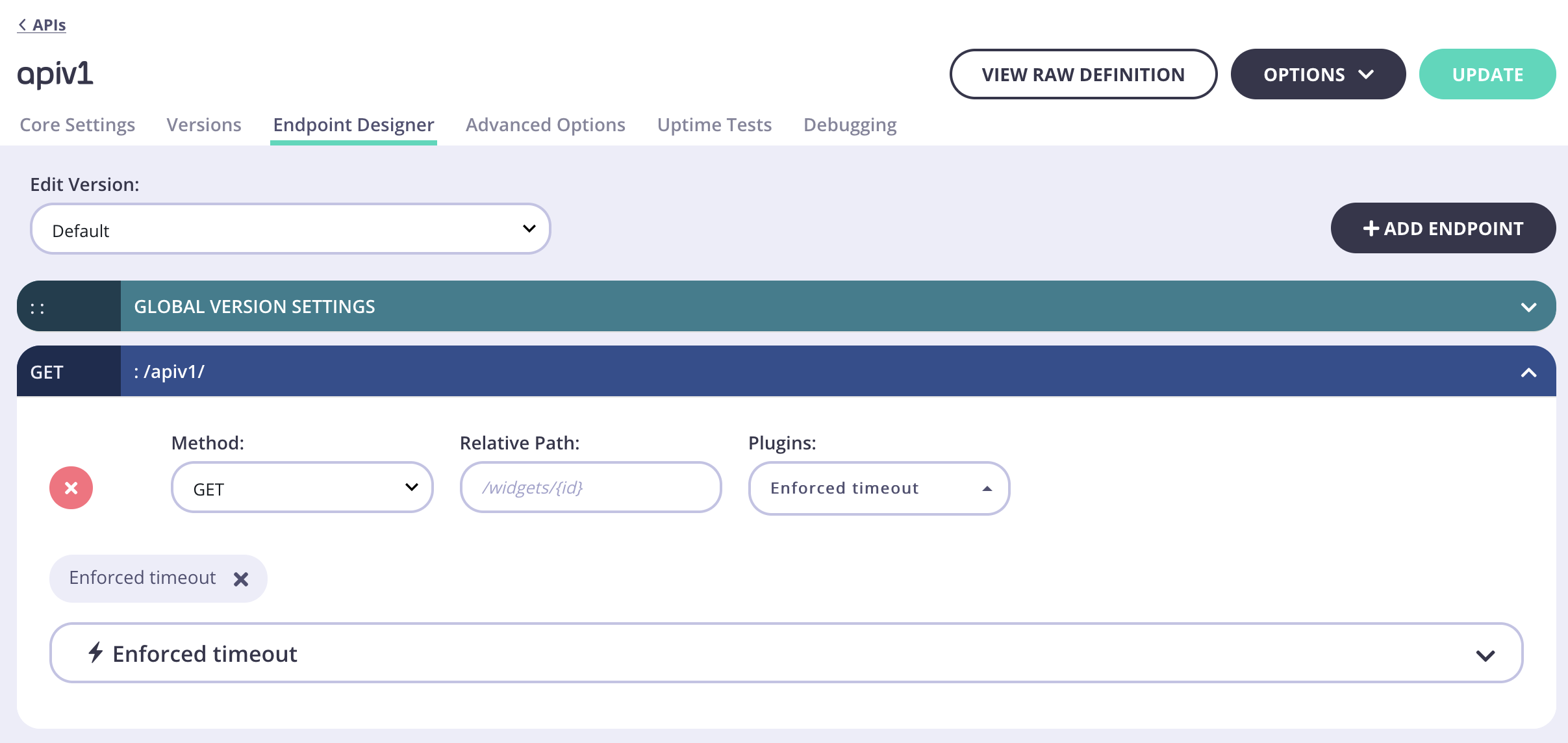Click the Update button
Image resolution: width=1568 pixels, height=743 pixels.
pos(1487,75)
